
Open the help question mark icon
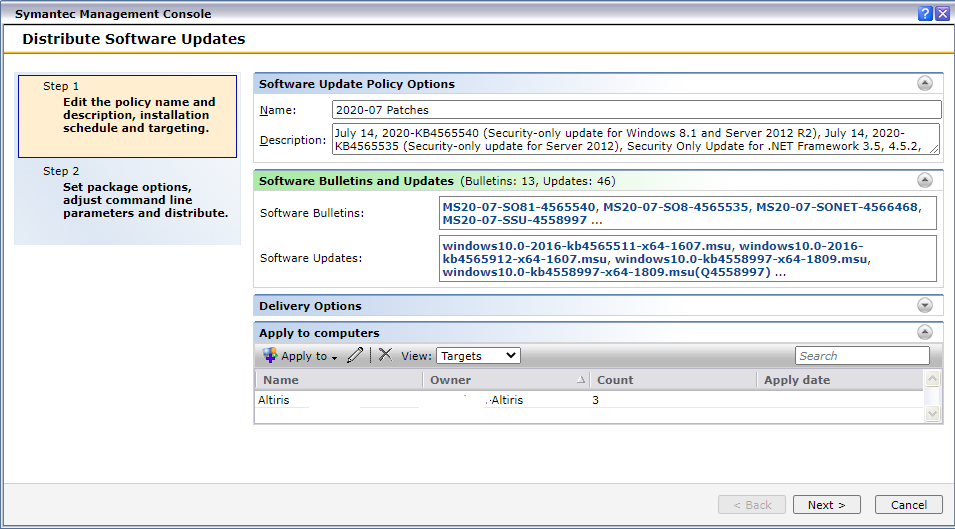(925, 13)
